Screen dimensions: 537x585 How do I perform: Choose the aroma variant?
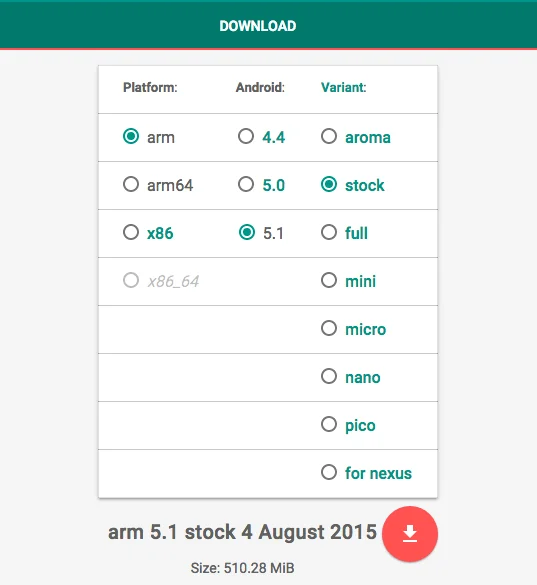329,137
